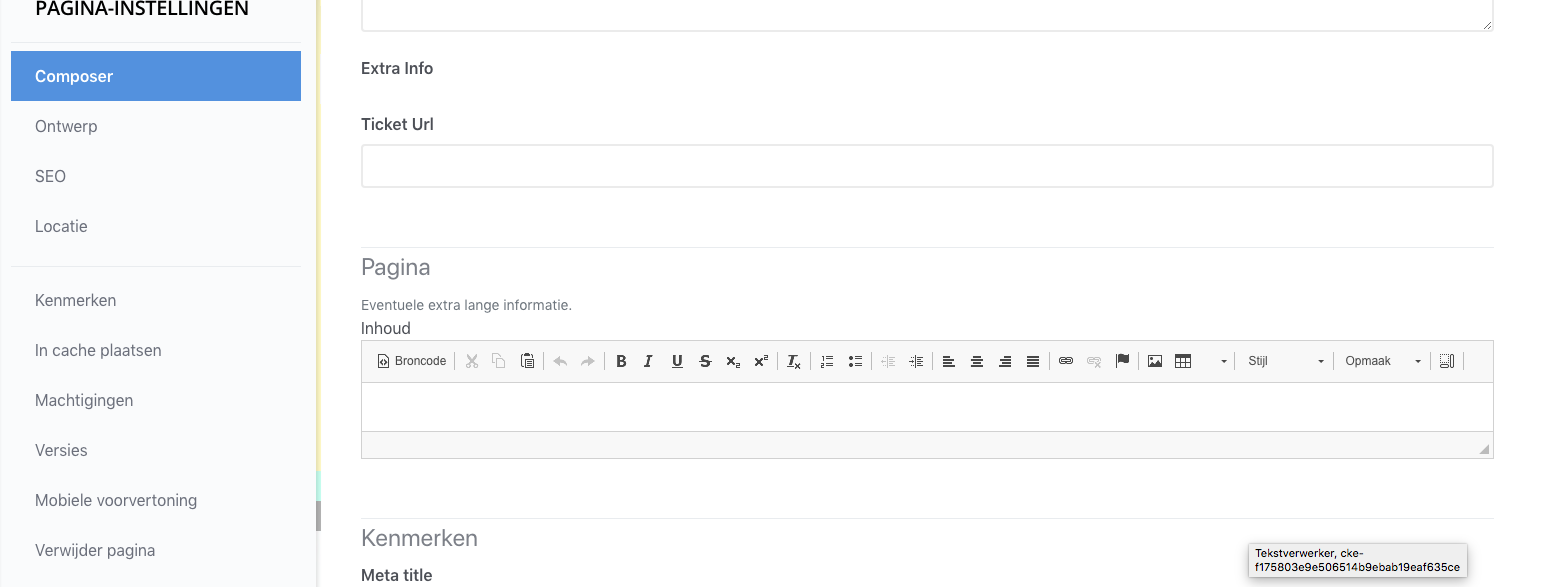Open the SEO settings section
This screenshot has width=1545, height=587.
pyautogui.click(x=50, y=176)
